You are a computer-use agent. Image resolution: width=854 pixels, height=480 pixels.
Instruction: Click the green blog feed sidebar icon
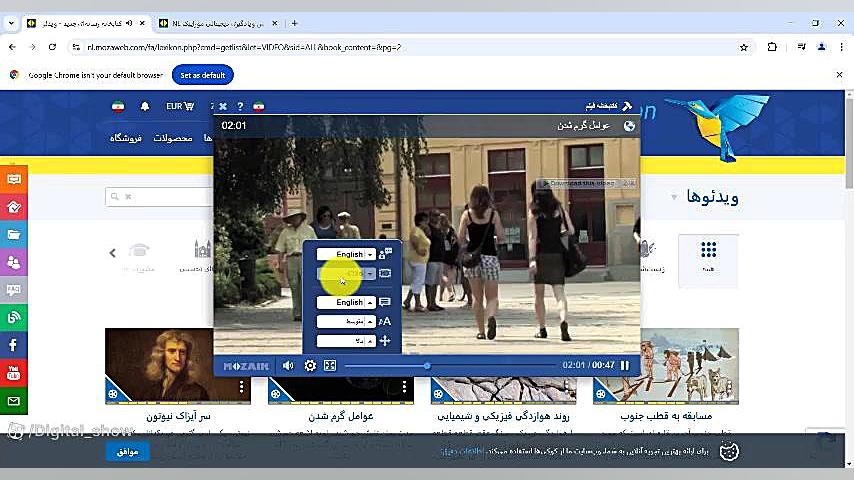[x=14, y=318]
